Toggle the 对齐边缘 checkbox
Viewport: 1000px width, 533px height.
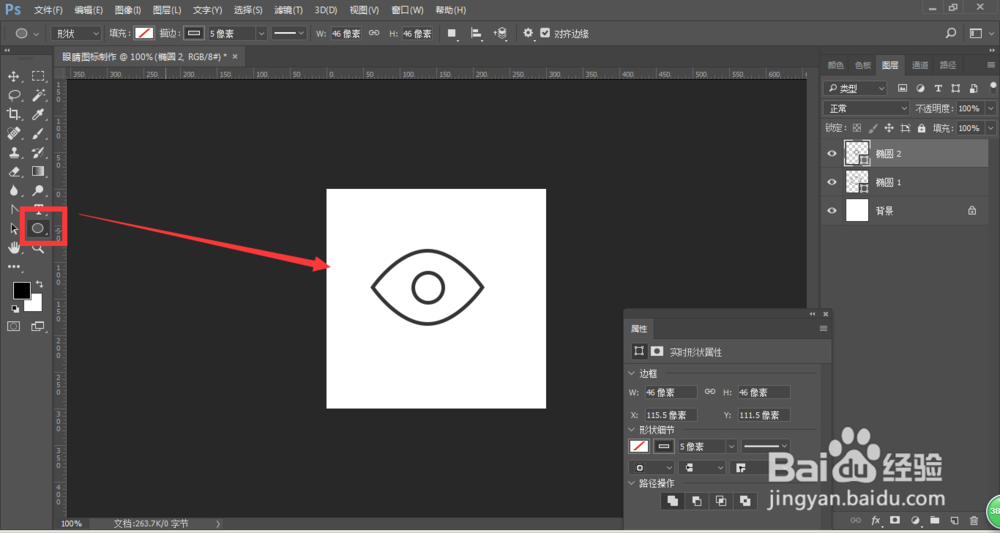[545, 33]
